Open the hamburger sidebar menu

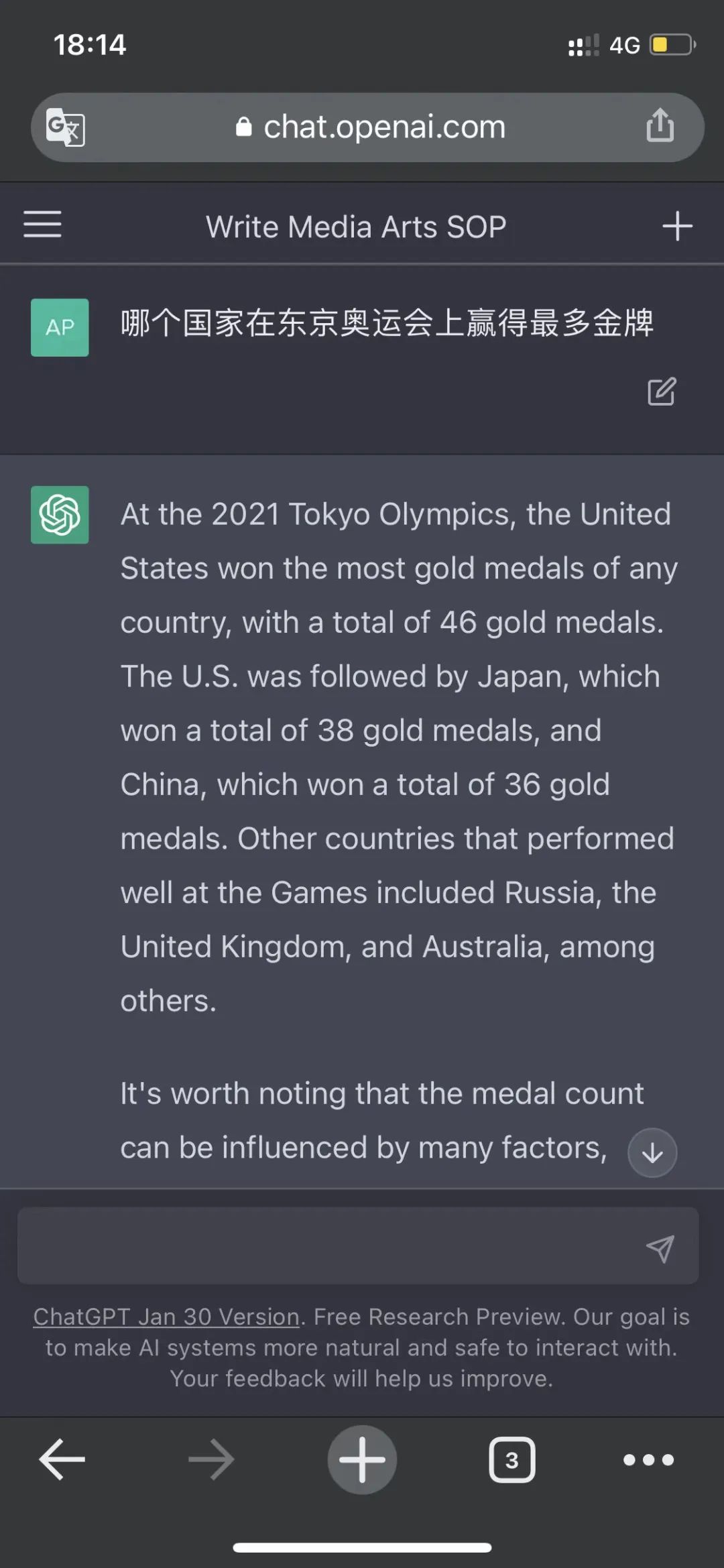tap(42, 224)
